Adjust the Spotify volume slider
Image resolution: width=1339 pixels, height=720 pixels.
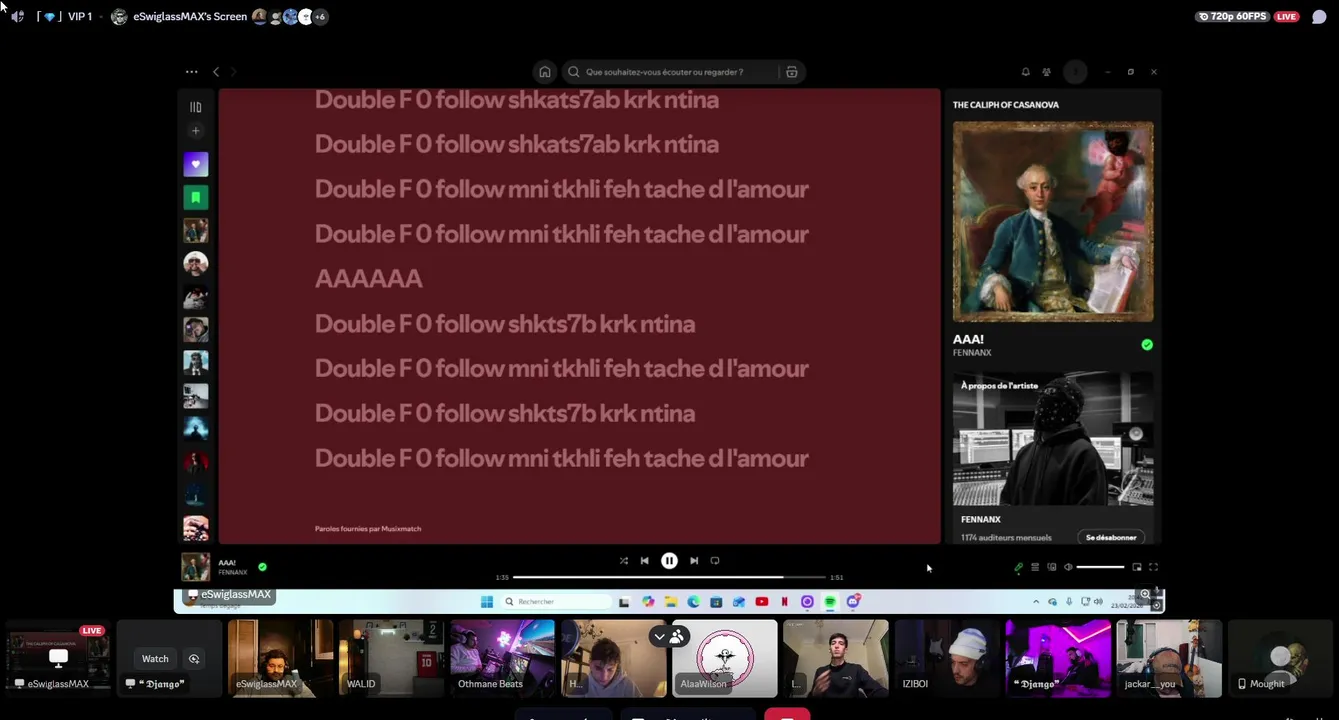(x=1100, y=567)
